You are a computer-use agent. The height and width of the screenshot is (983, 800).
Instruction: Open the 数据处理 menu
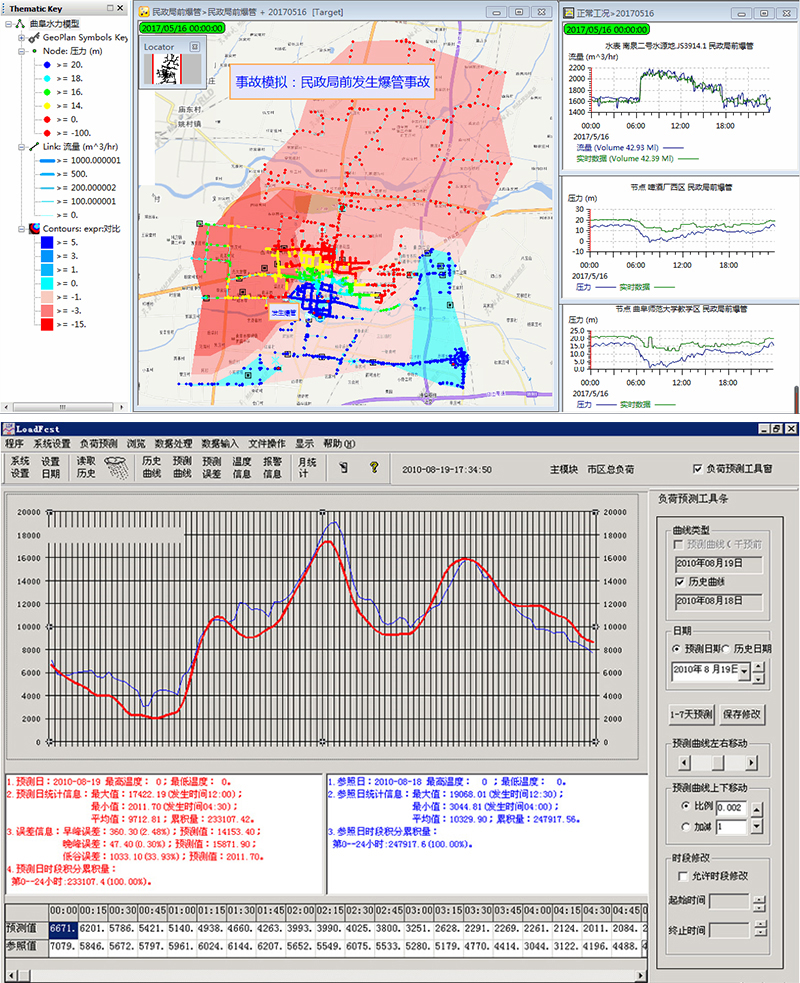tap(173, 443)
